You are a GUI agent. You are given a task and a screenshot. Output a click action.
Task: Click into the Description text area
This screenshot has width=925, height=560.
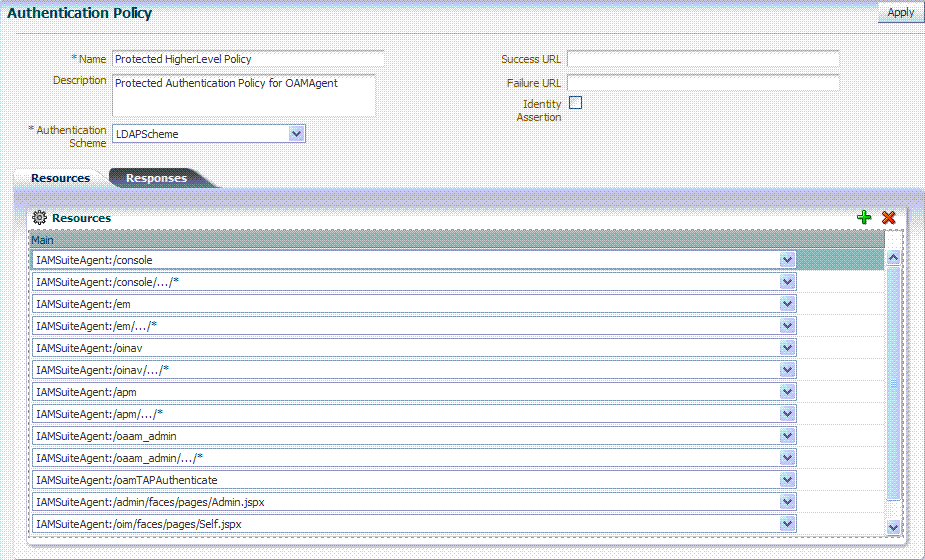click(x=244, y=96)
